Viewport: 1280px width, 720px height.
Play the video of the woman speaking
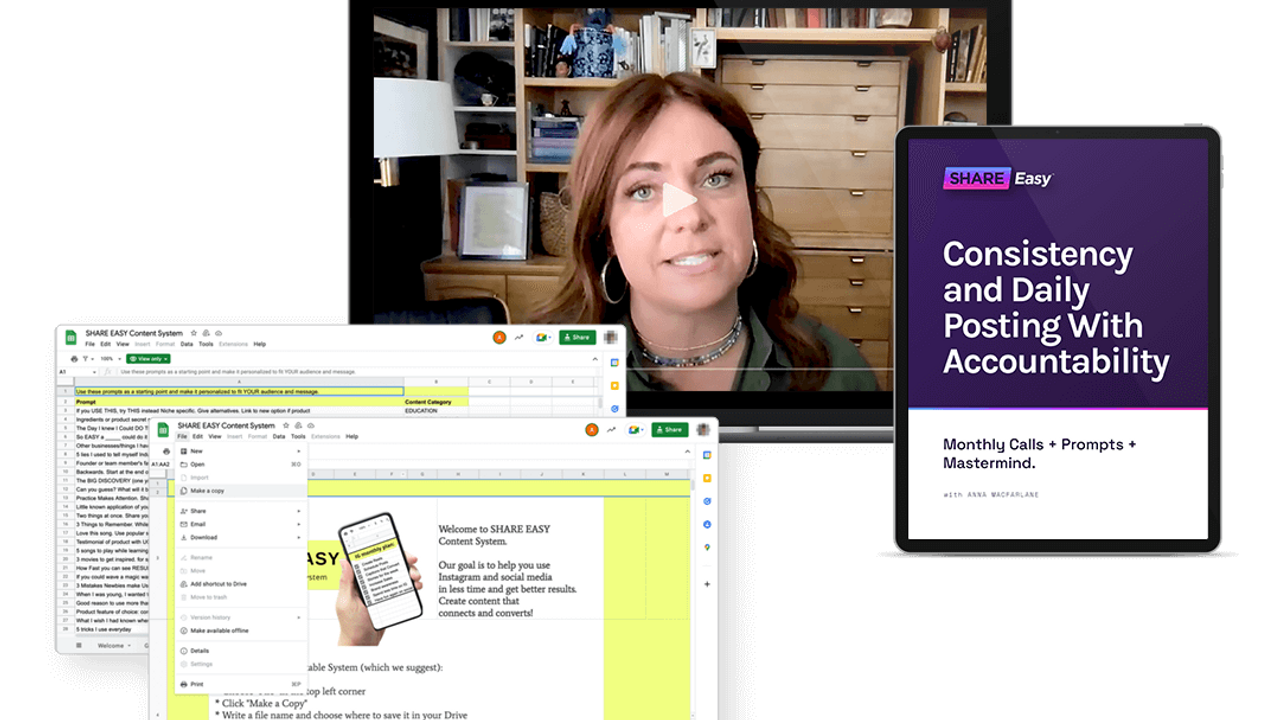[680, 200]
